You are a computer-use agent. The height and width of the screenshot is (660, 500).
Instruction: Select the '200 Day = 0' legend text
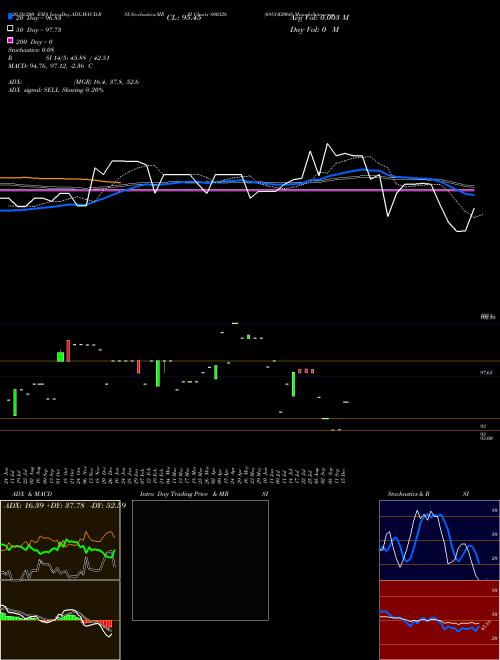(x=34, y=42)
